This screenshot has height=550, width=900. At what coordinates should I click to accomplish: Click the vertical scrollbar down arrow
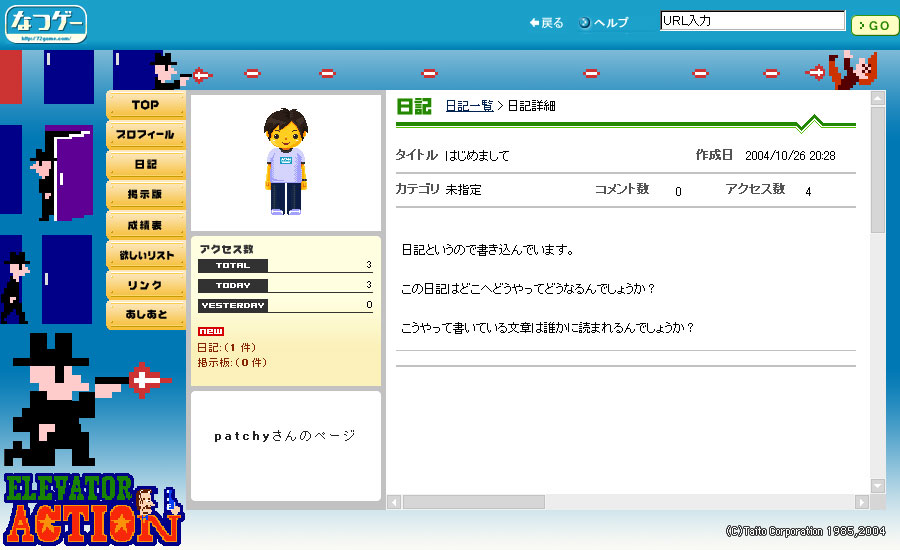tap(878, 485)
